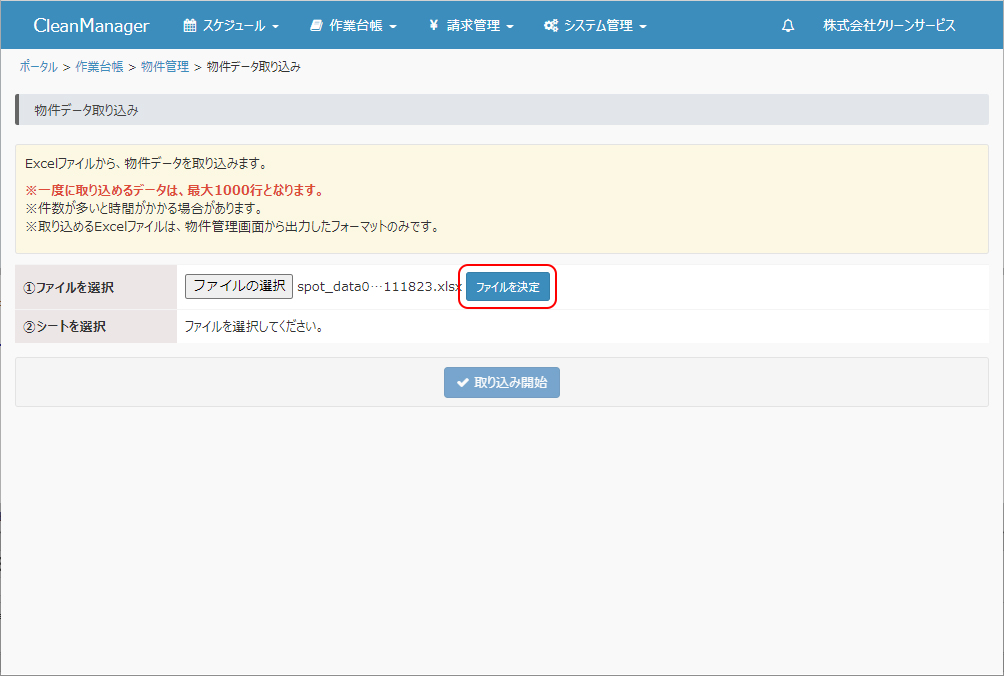Click the ②シートを選択 label
The width and height of the screenshot is (1004, 676).
click(65, 326)
